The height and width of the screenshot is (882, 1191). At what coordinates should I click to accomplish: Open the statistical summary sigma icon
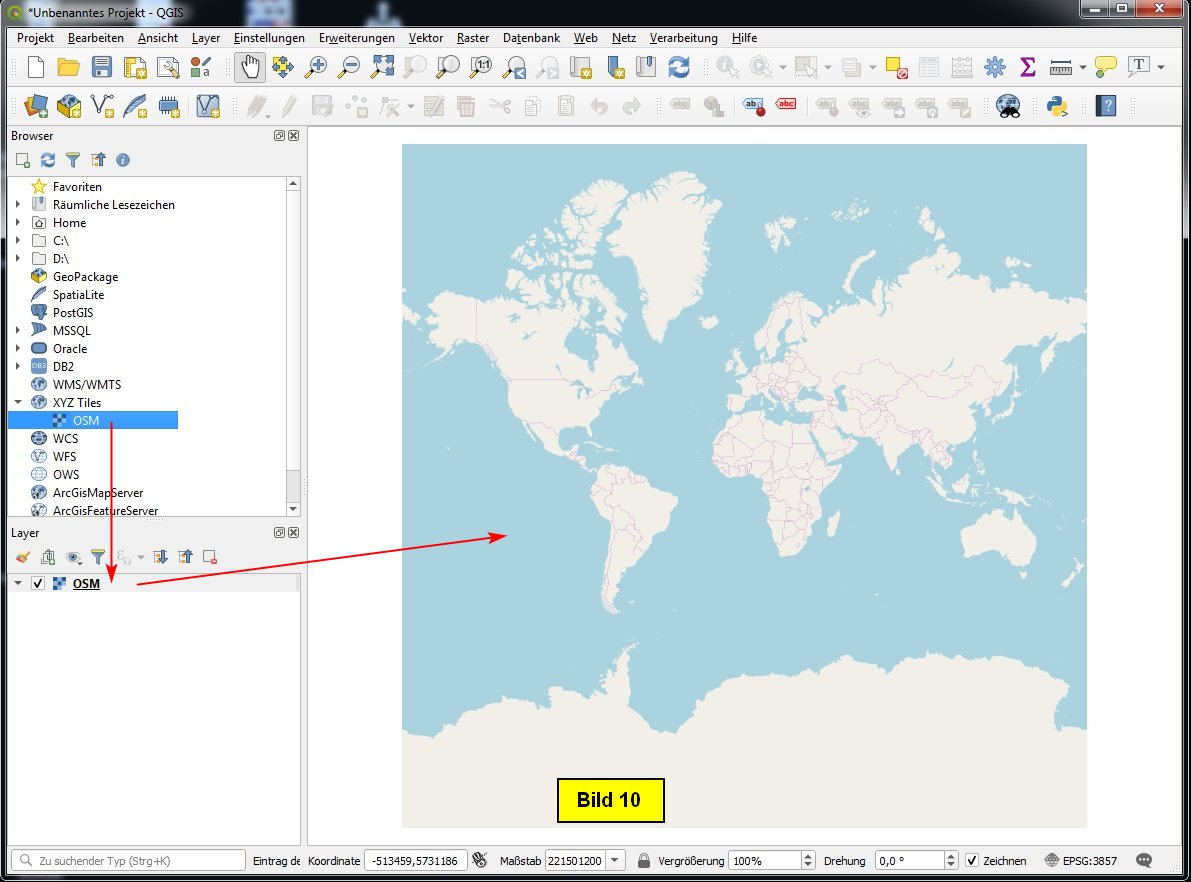click(x=1027, y=67)
